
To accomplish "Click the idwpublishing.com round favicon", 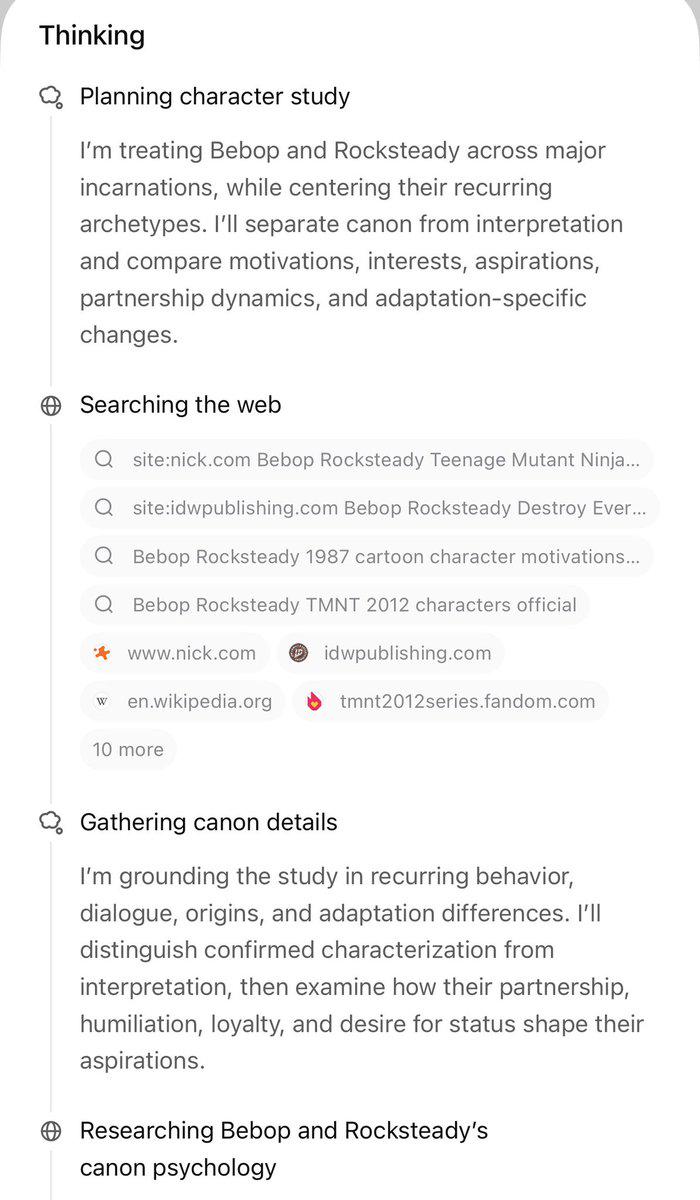I will [x=298, y=653].
